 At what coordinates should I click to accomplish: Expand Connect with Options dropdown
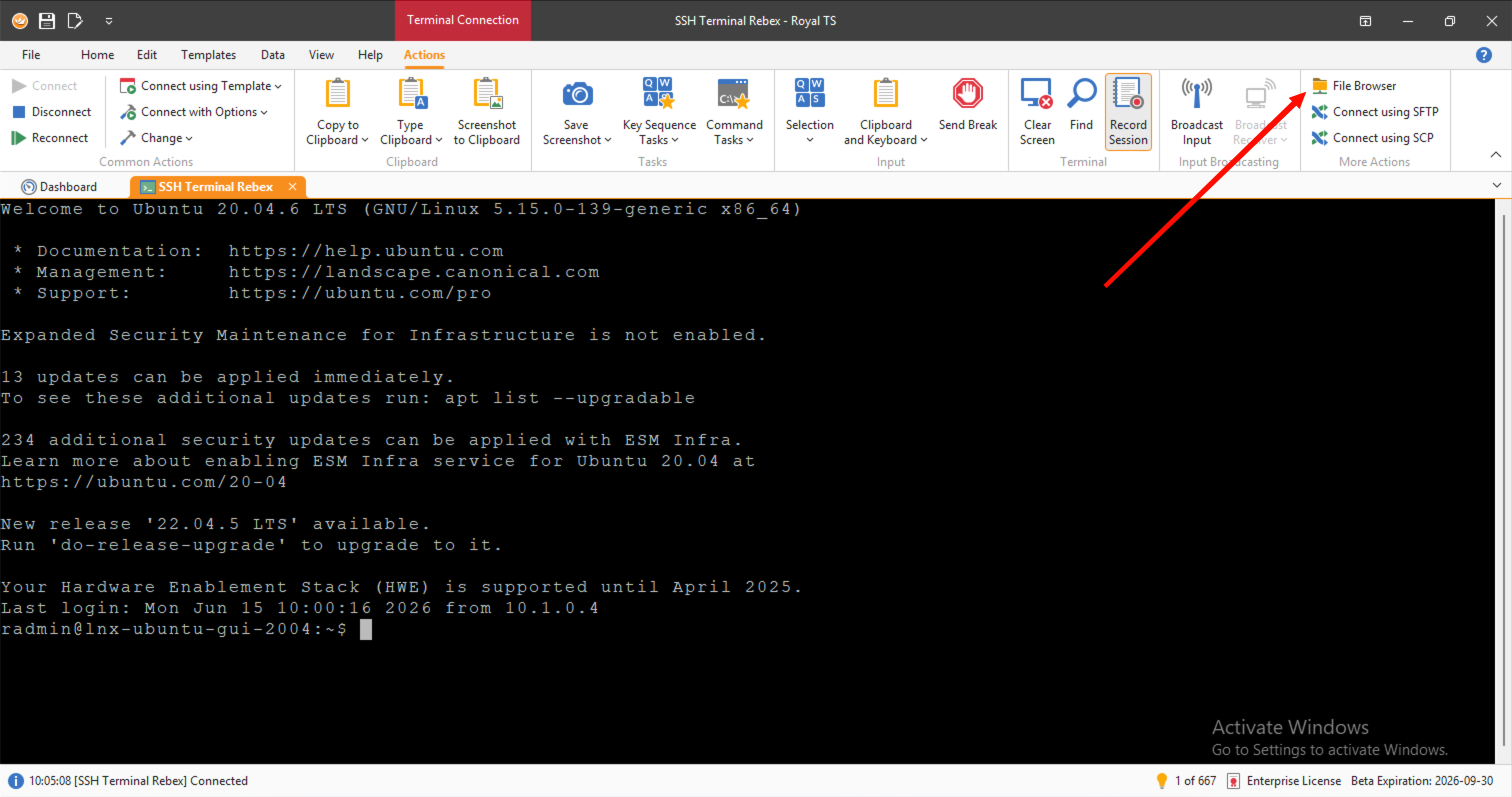tap(193, 111)
